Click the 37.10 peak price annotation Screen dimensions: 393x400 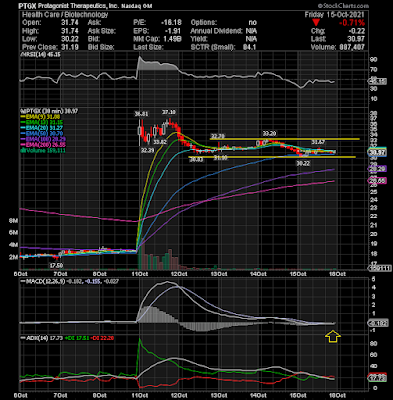[x=169, y=112]
